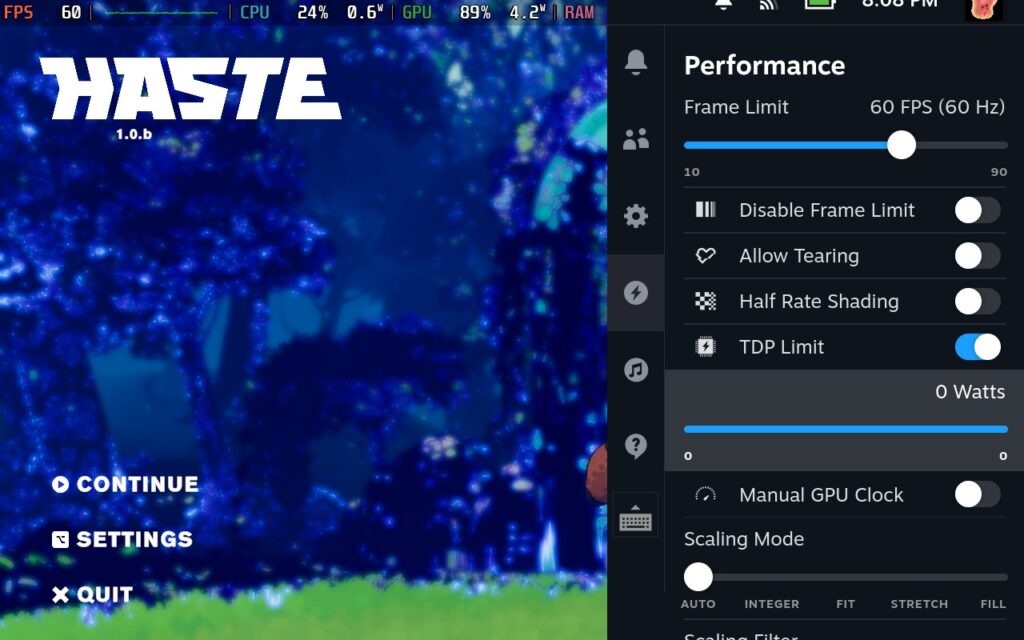Click the GPU usage readout in overlay
1024x640 pixels.
point(473,12)
